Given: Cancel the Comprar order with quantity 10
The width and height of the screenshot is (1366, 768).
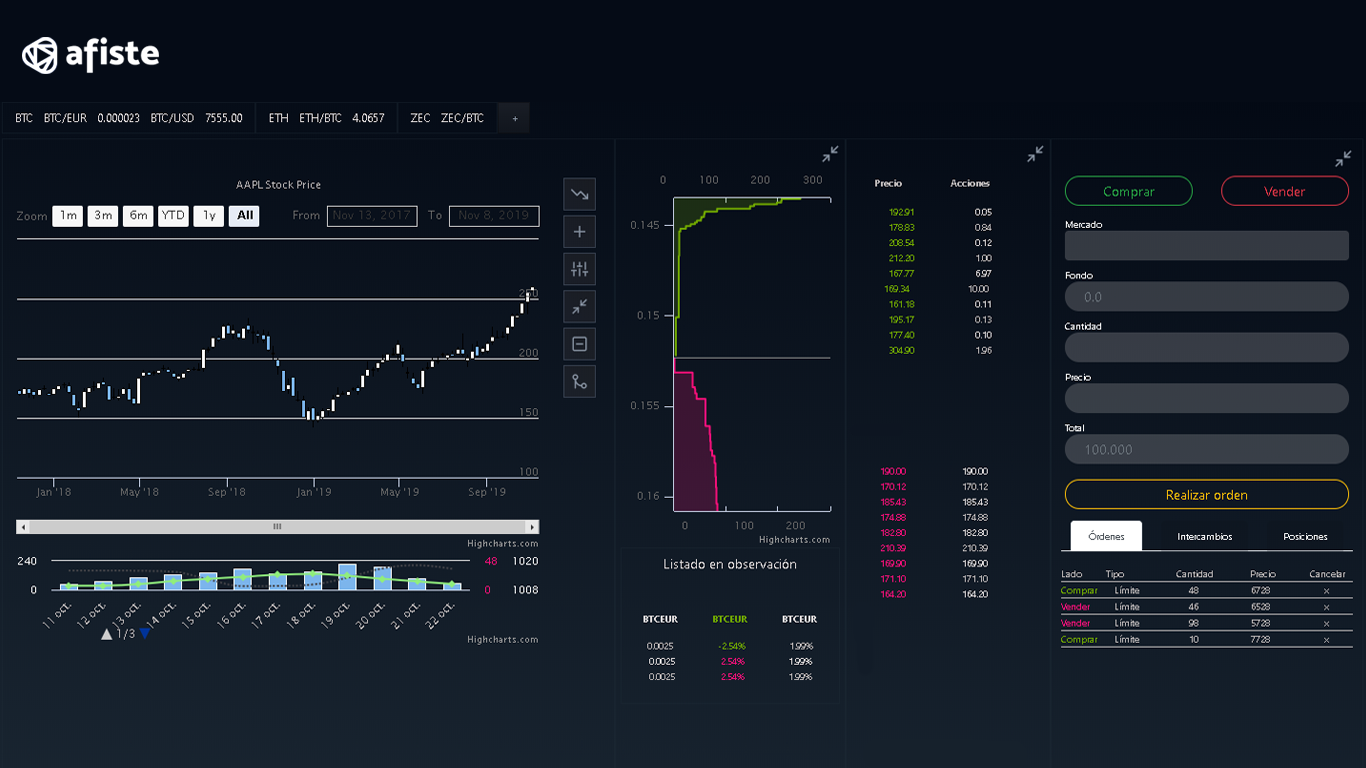Looking at the screenshot, I should coord(1326,640).
